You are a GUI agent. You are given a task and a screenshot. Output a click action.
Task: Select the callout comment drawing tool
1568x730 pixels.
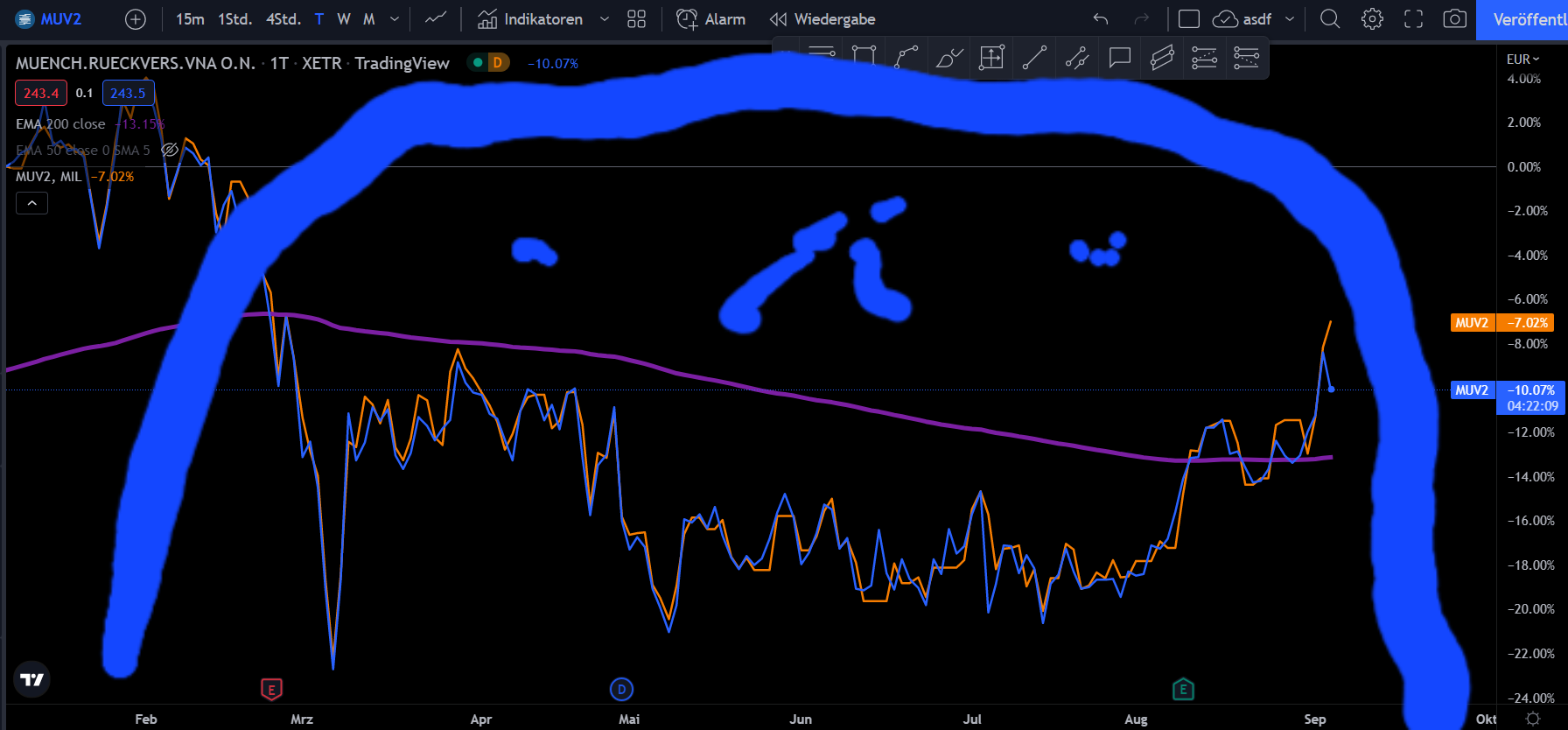point(1119,59)
